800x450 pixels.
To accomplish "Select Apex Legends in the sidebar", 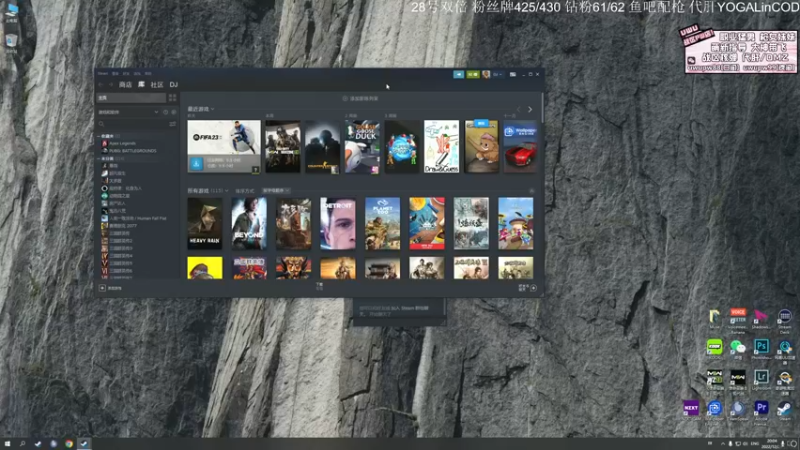I will [x=122, y=143].
